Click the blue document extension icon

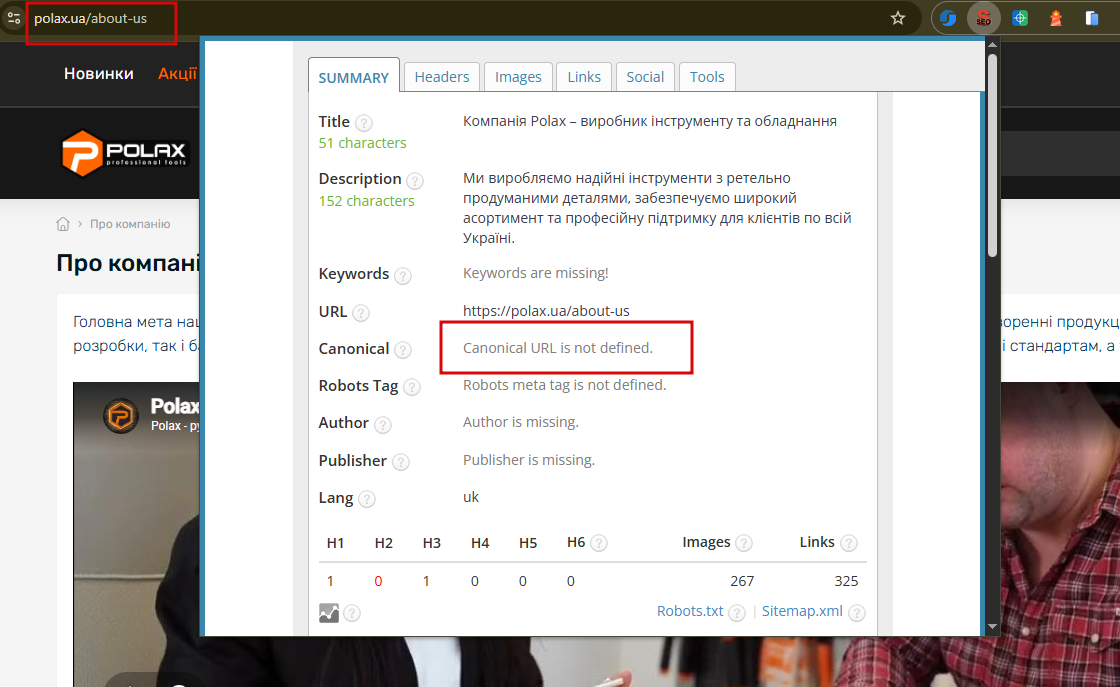click(x=1091, y=19)
